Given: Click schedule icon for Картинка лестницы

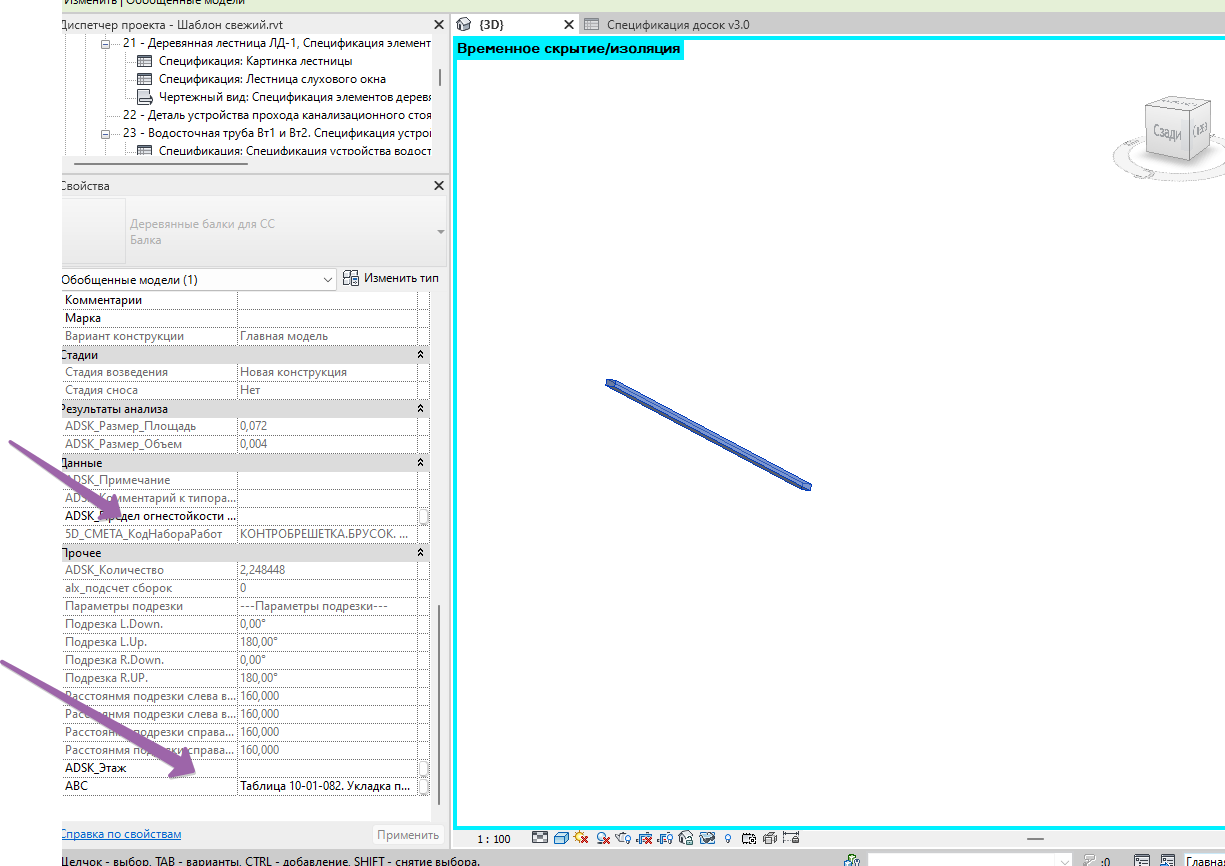Looking at the screenshot, I should point(144,61).
